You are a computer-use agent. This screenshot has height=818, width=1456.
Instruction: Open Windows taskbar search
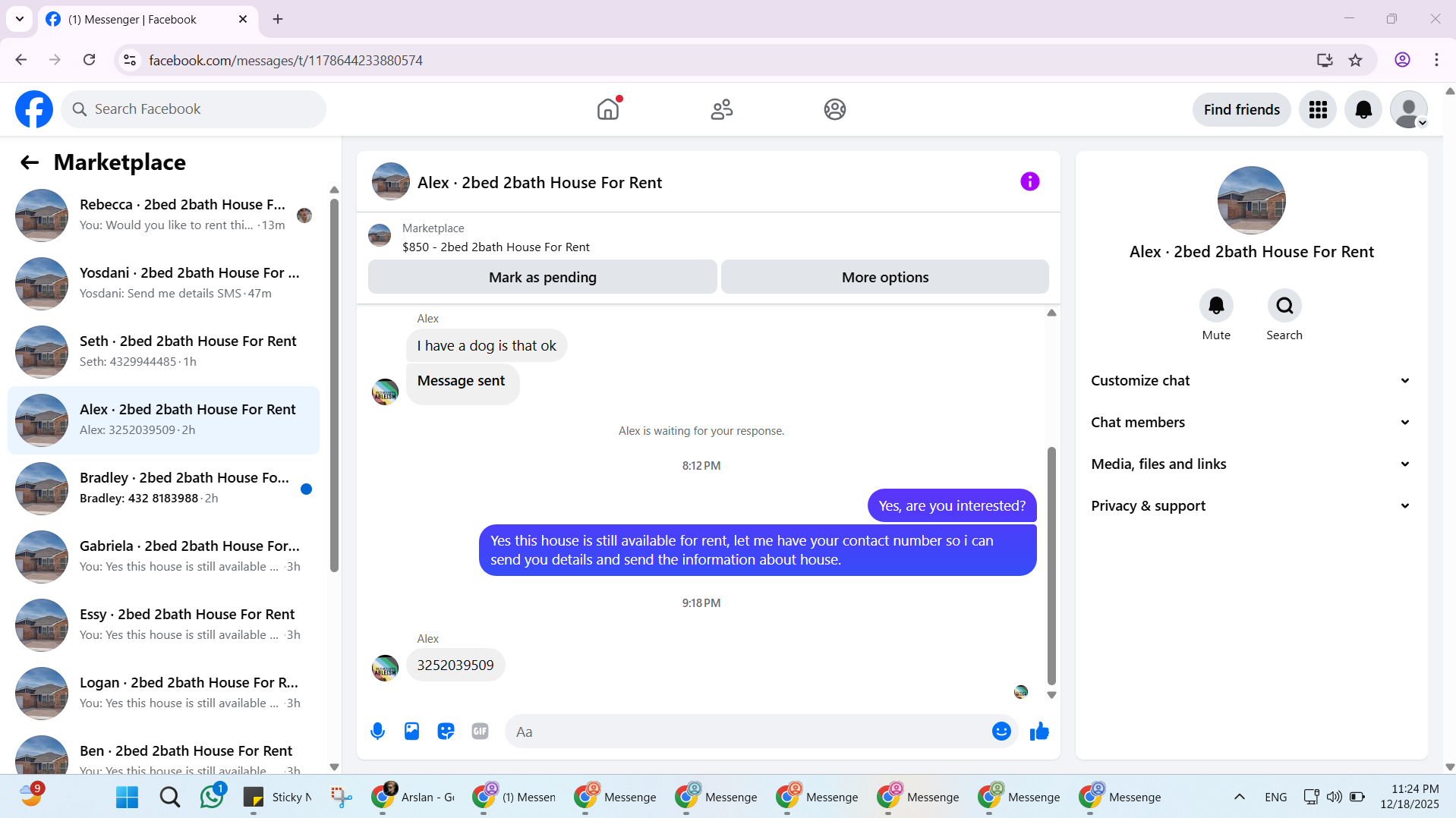(170, 797)
